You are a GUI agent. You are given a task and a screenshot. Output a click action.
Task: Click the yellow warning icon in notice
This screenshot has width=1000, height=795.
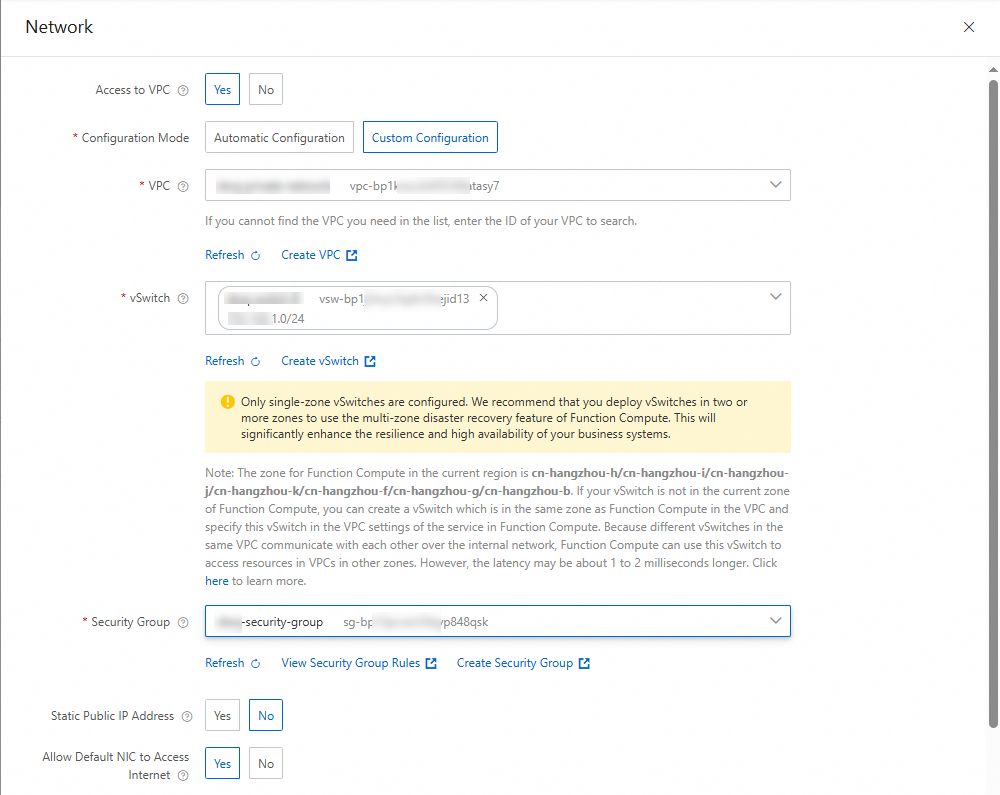[228, 402]
